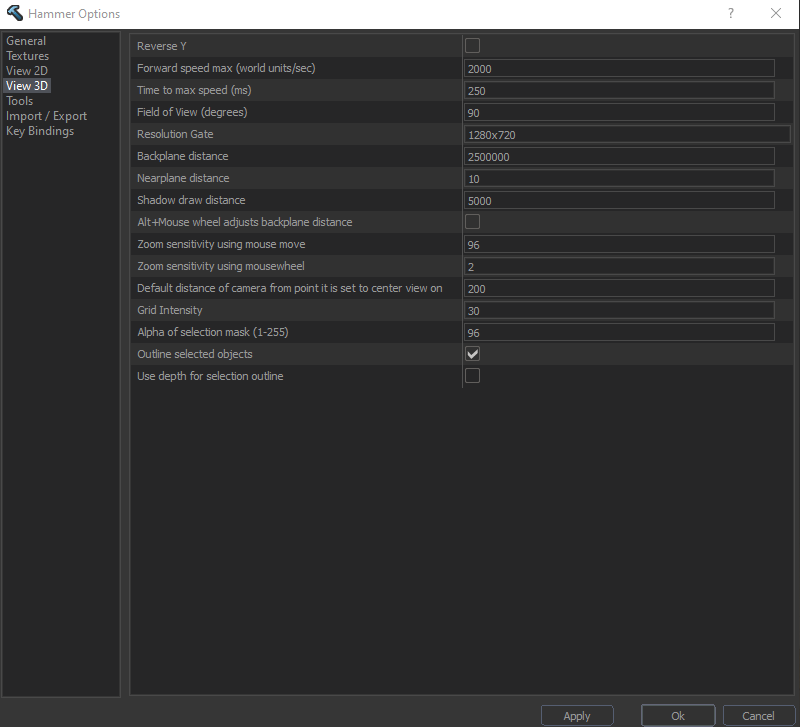Enable the Reverse Y checkbox
The width and height of the screenshot is (800, 727).
coord(471,45)
